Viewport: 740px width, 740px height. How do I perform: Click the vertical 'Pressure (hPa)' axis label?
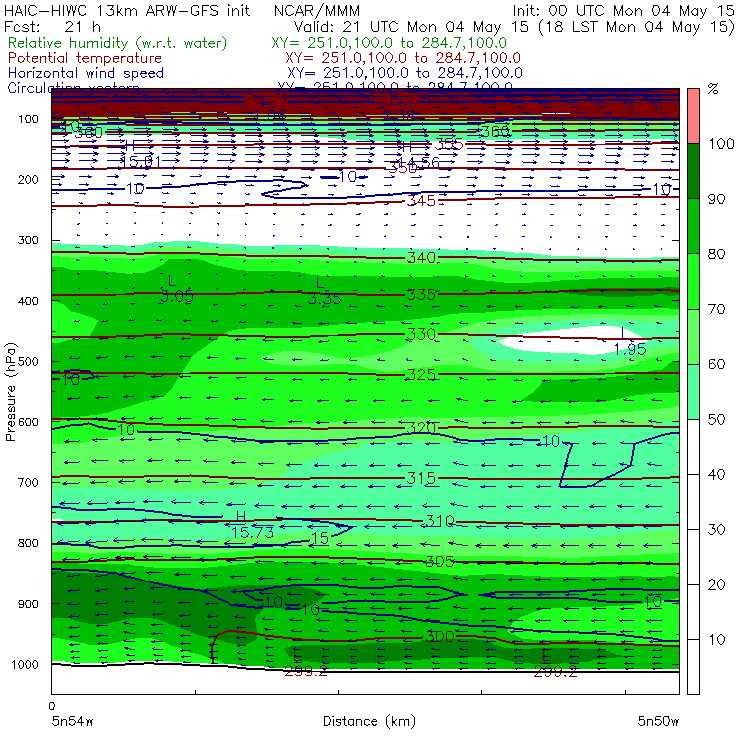[10, 392]
